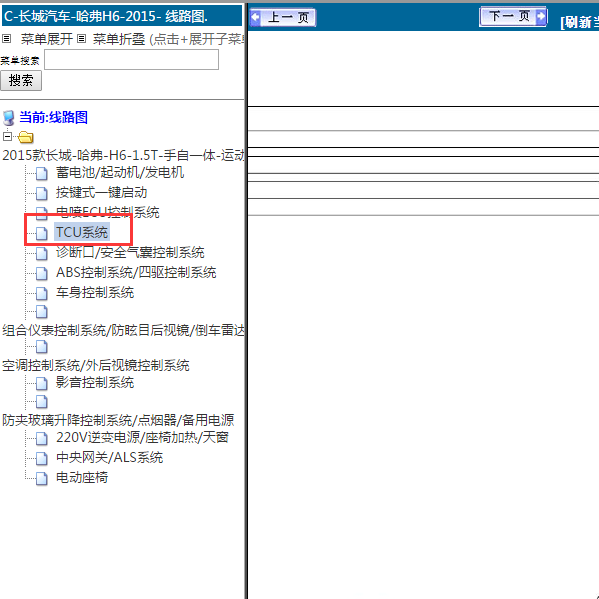
Task: Open 中央网关/ALS系统 tree item
Action: coord(109,457)
